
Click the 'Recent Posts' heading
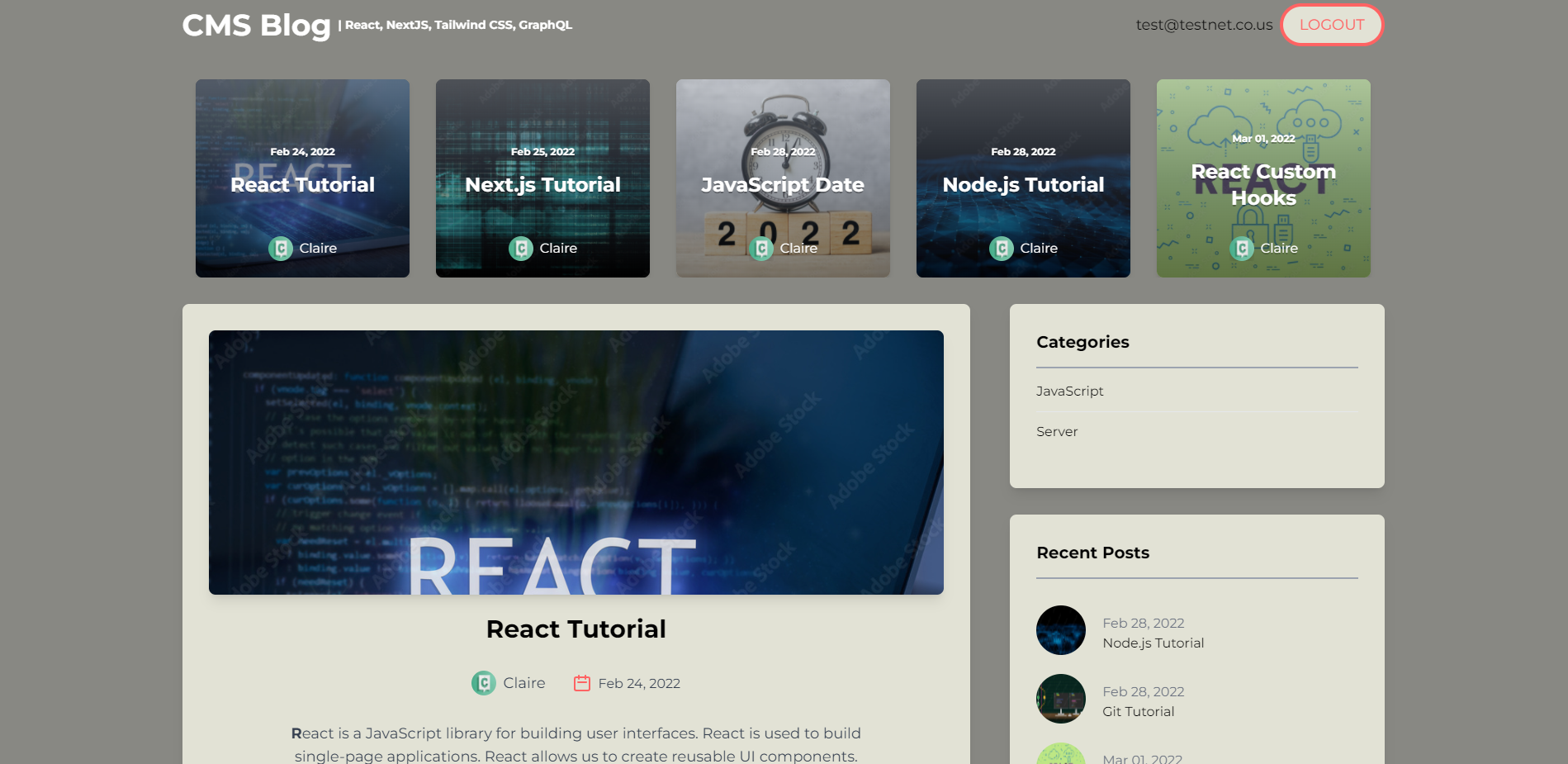coord(1092,553)
